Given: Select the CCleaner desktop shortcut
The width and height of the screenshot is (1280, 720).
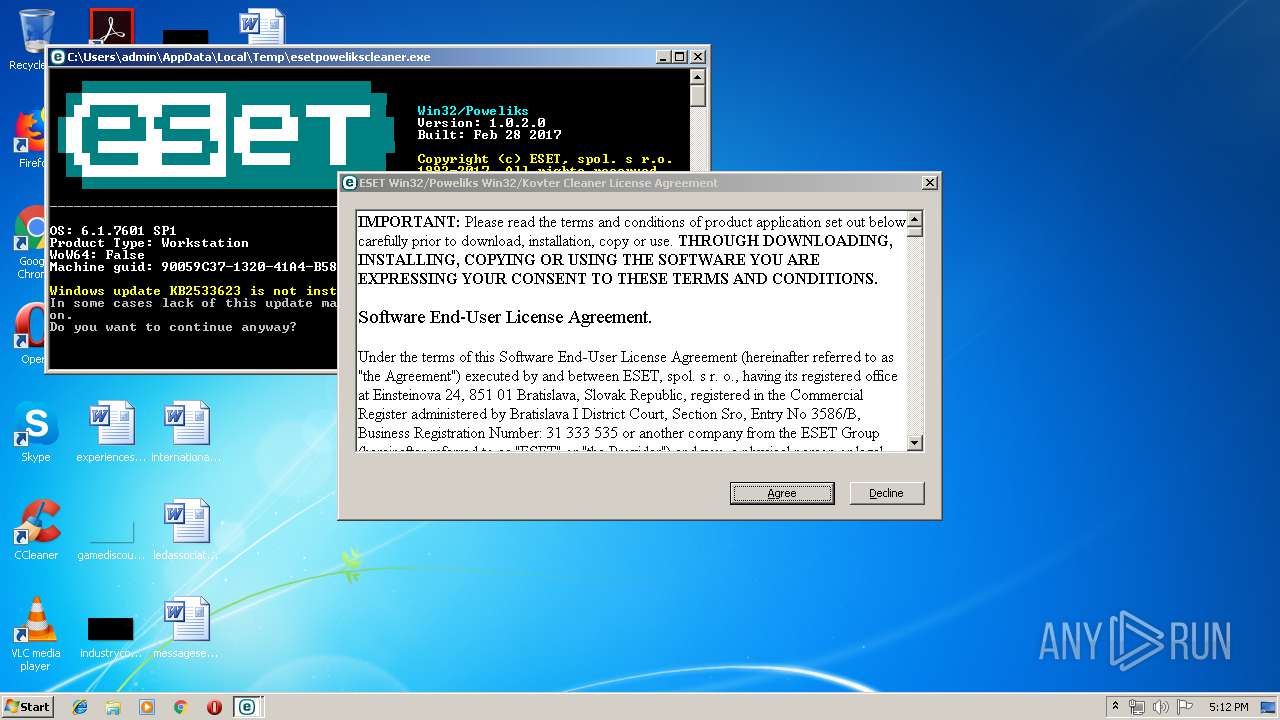Looking at the screenshot, I should 36,530.
